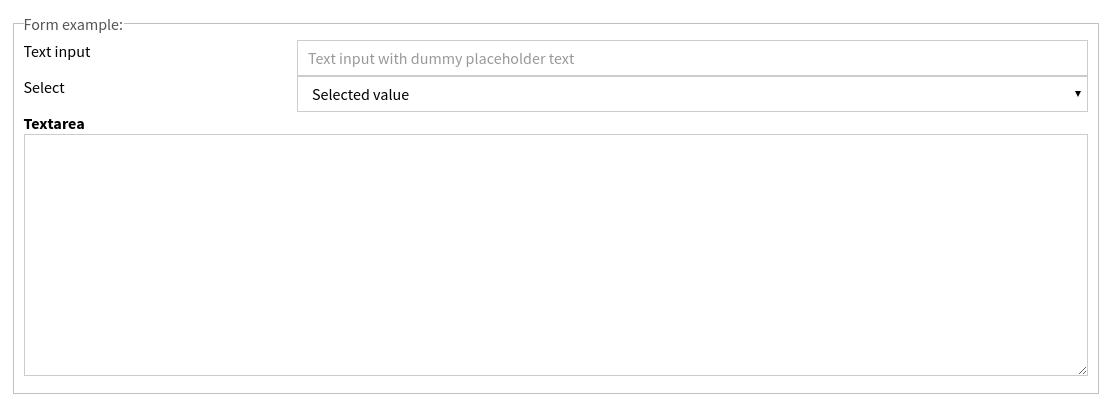Click the 'Selected value' text in the select
Viewport: 1117px width, 414px height.
[360, 95]
